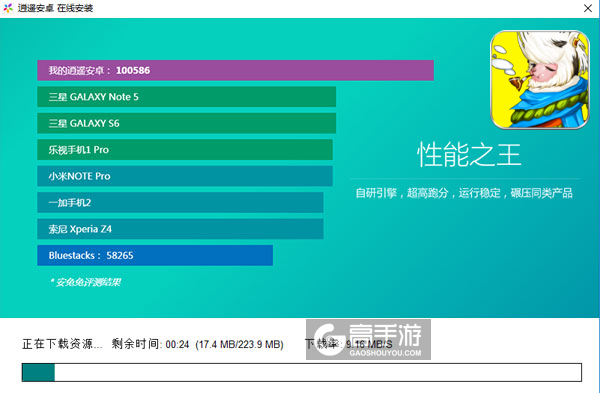Screen dimensions: 600x393
Task: Click the gaoshouyou watermark logo
Action: [x=368, y=339]
